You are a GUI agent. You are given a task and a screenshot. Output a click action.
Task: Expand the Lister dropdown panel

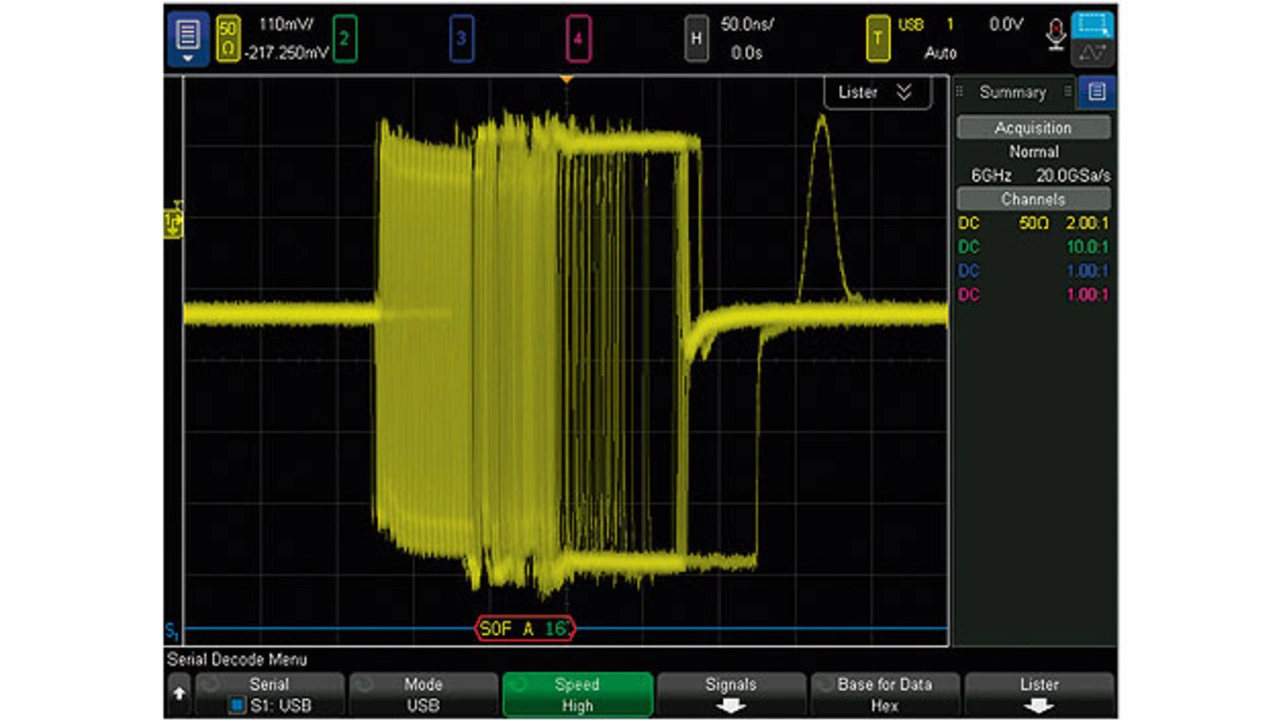coord(876,92)
